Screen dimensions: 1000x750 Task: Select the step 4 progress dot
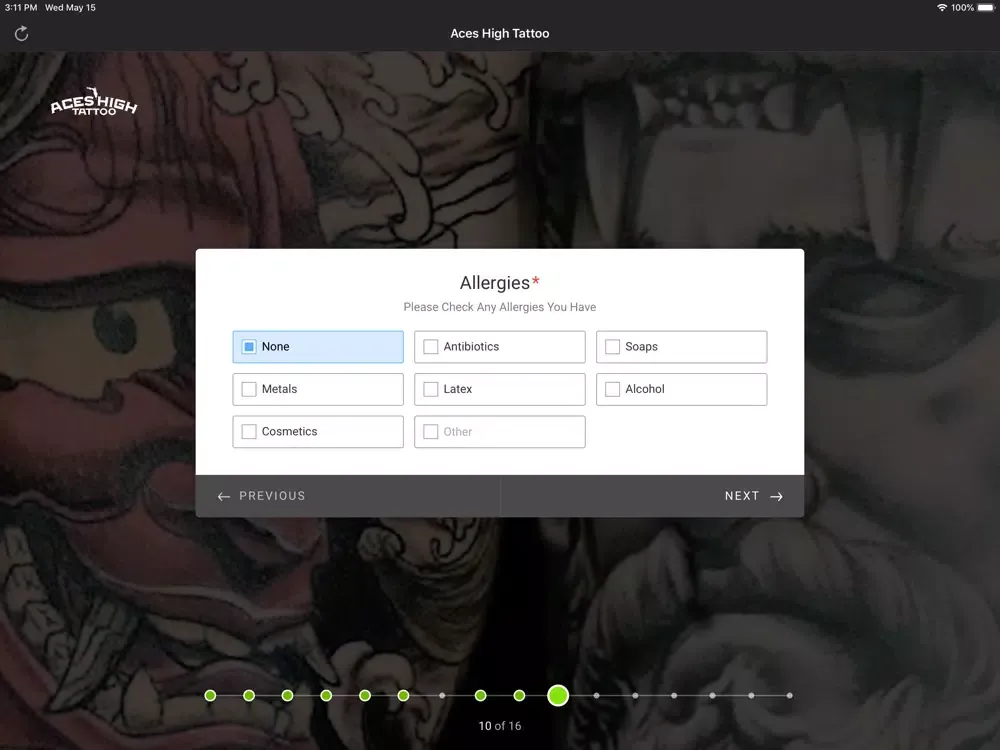click(327, 696)
